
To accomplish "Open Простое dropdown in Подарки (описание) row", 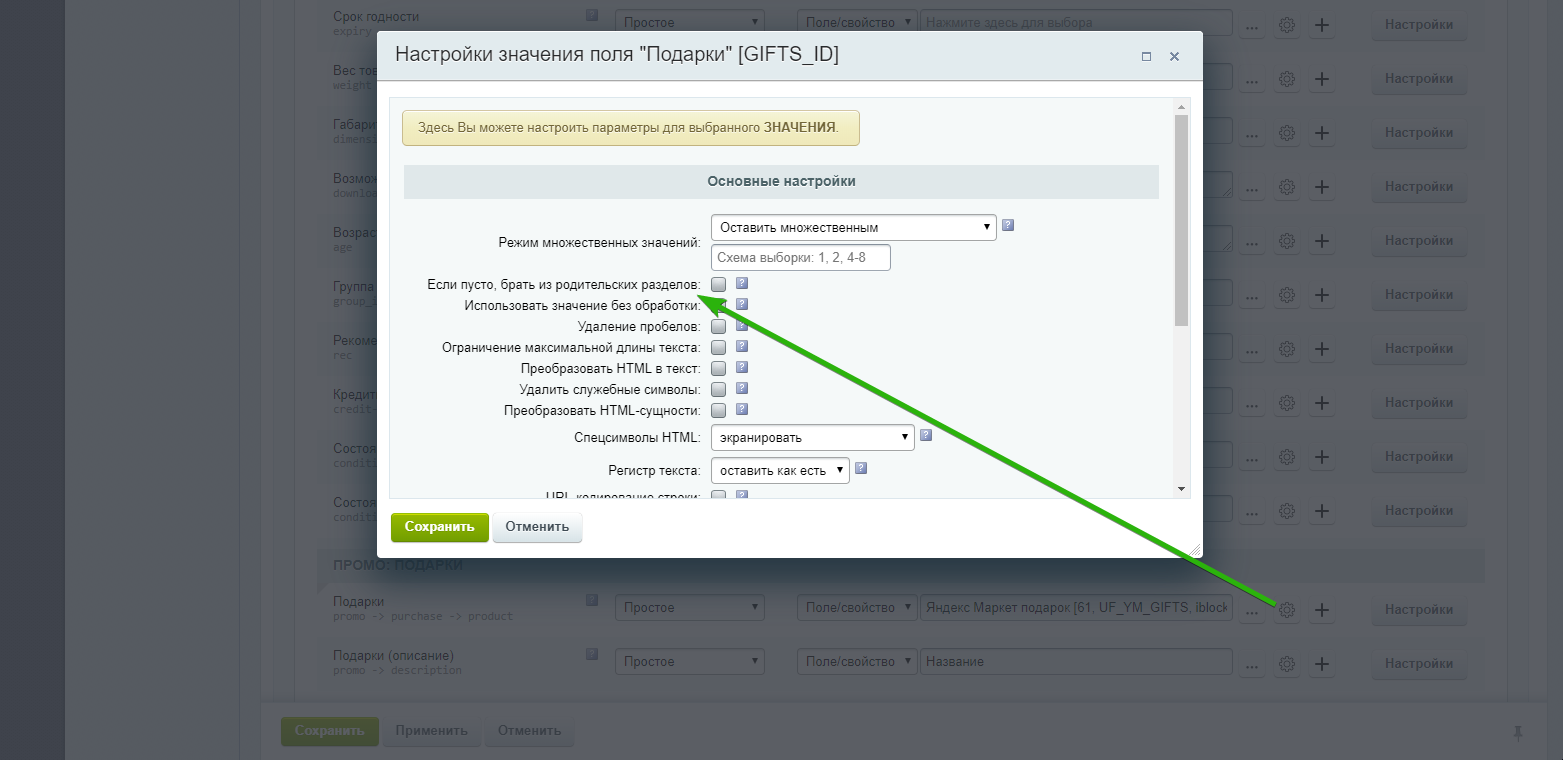I will click(689, 662).
